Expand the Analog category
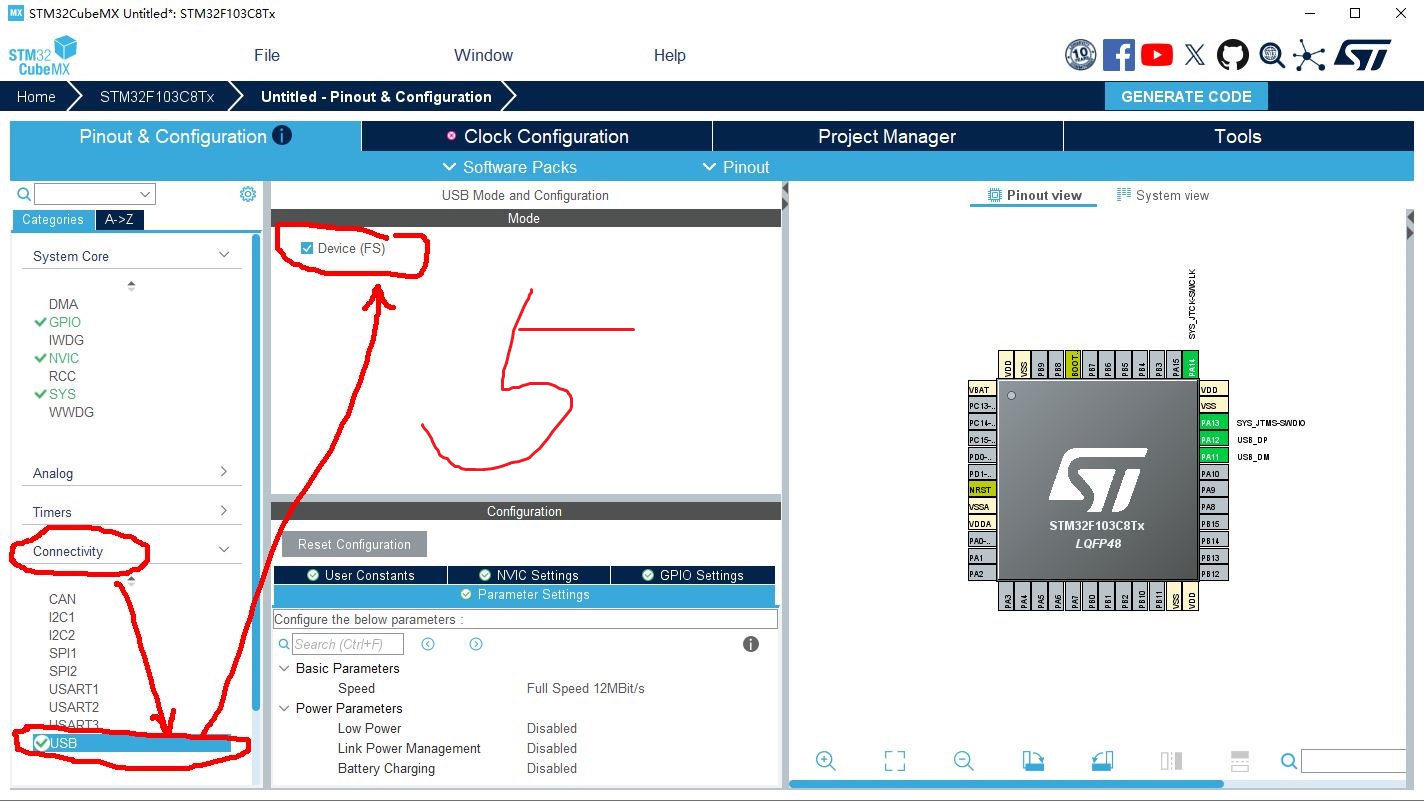The width and height of the screenshot is (1424, 801). 224,471
